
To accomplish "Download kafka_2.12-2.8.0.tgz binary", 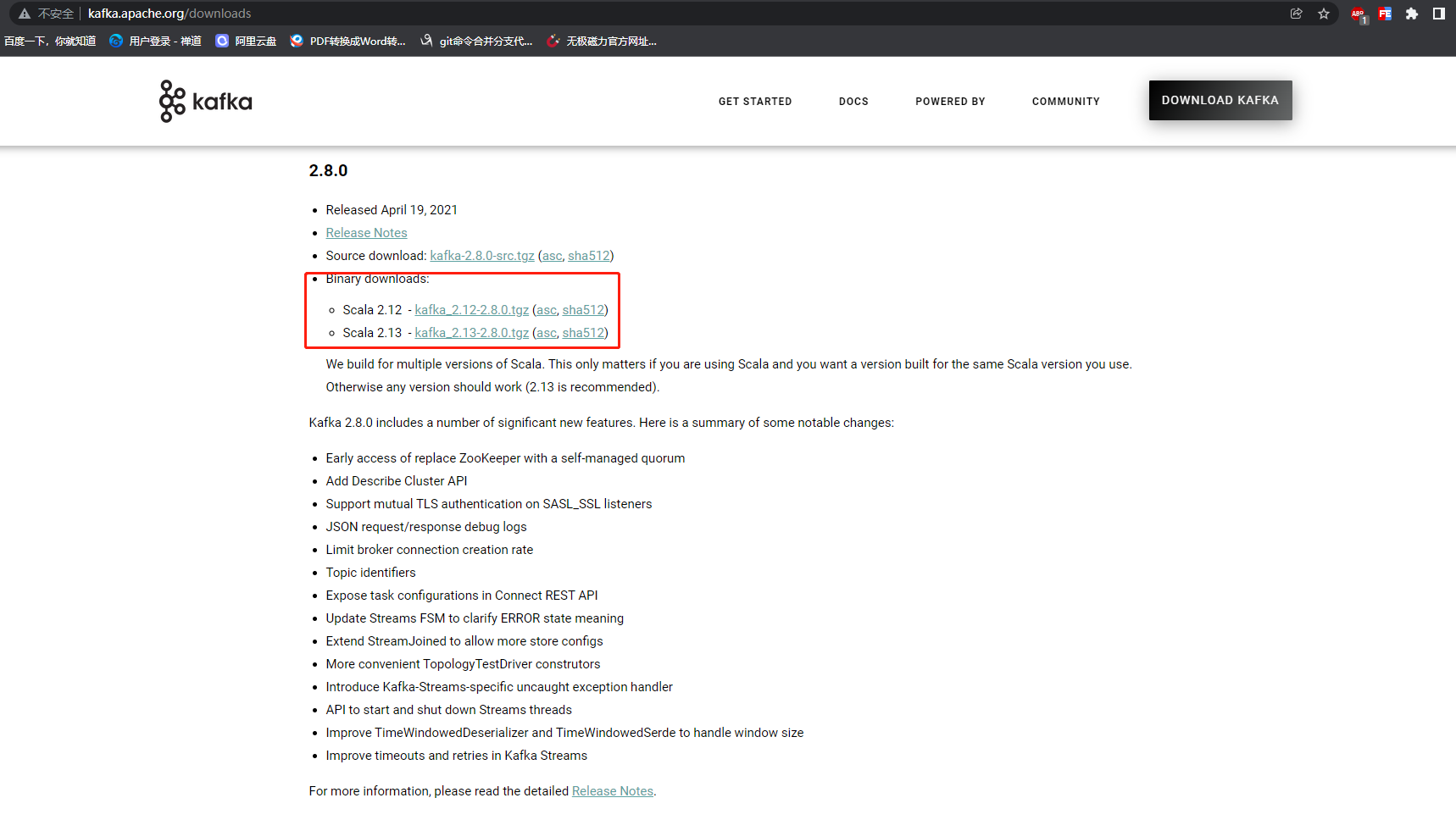I will (471, 309).
